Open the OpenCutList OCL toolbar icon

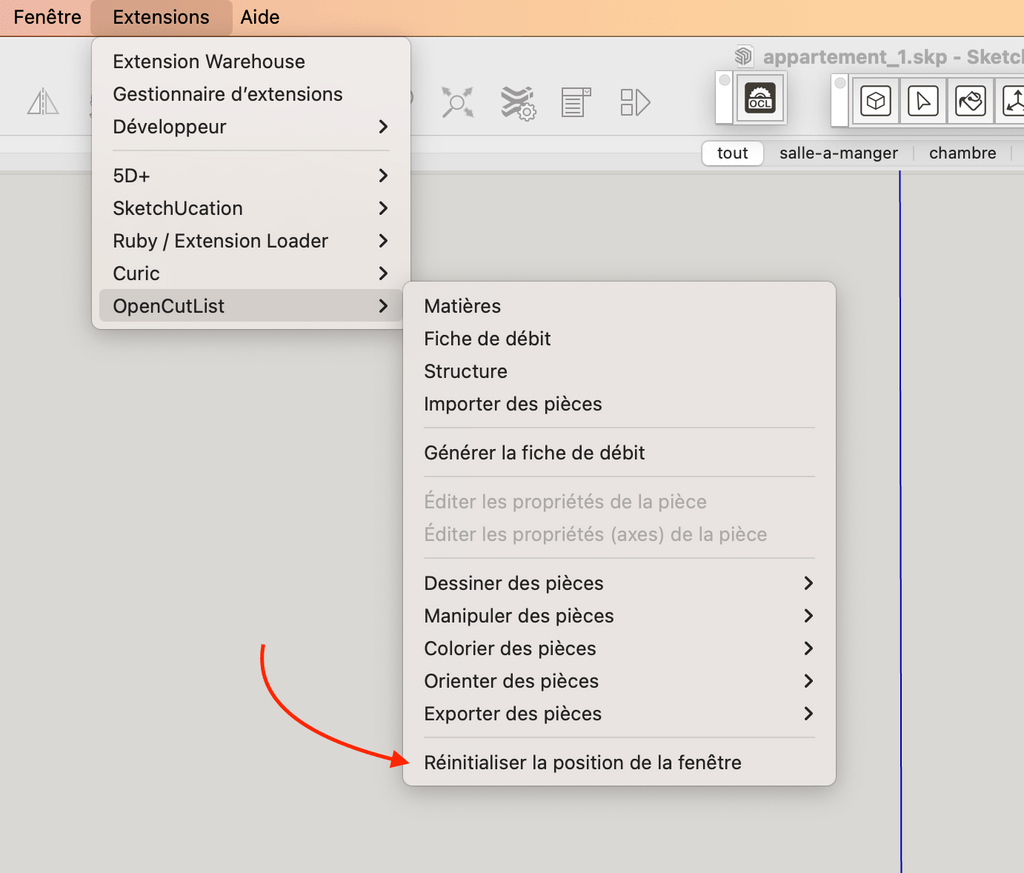760,98
